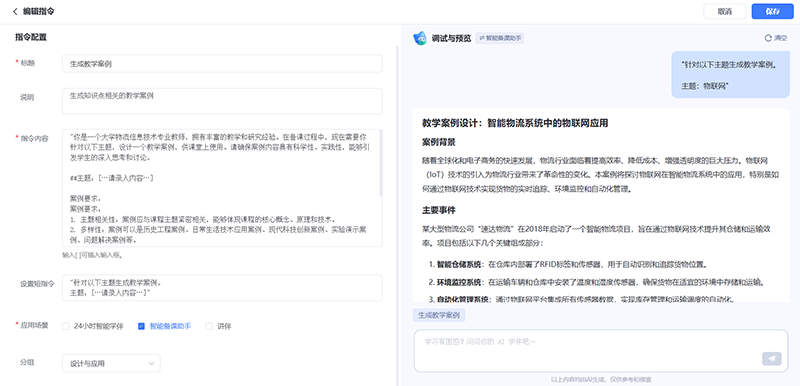
Task: Click into the 标题 input field
Action: tap(222, 64)
